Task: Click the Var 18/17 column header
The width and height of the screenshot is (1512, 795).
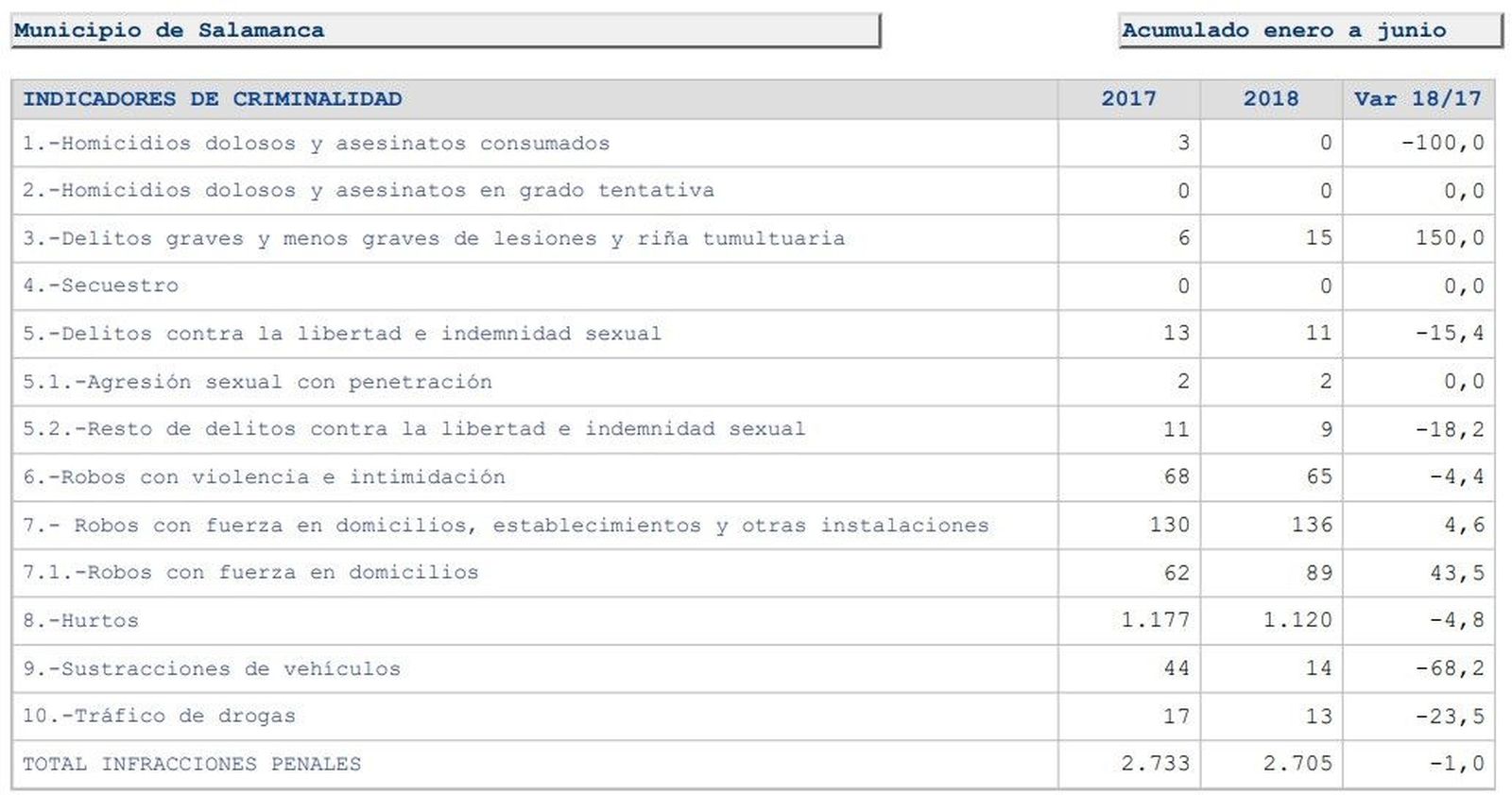Action: click(1417, 98)
